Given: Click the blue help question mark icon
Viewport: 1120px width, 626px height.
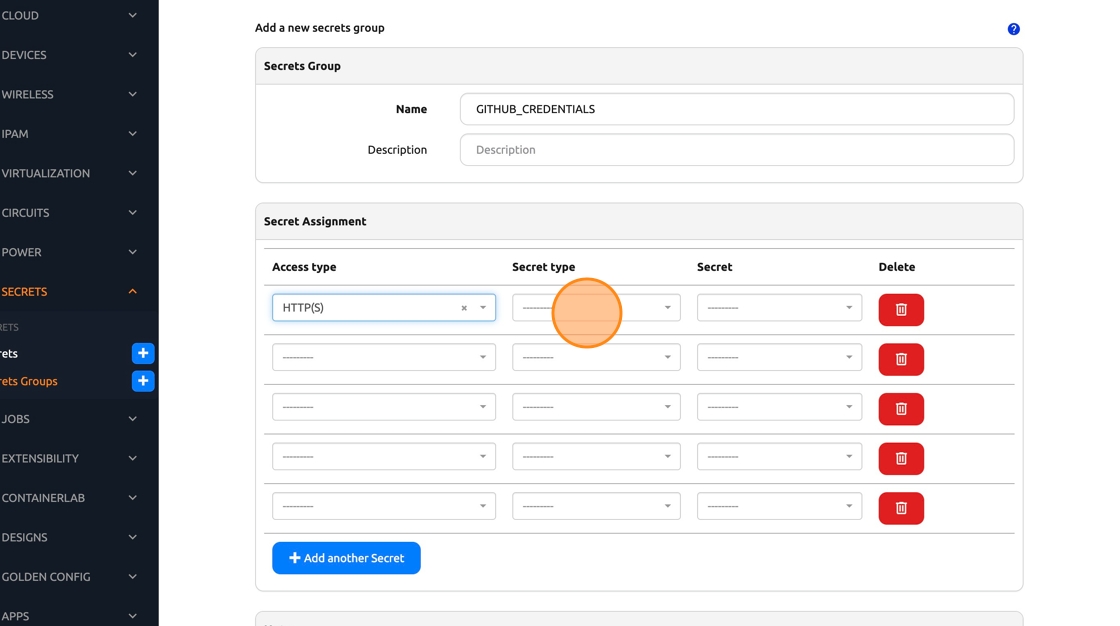Looking at the screenshot, I should click(1013, 29).
